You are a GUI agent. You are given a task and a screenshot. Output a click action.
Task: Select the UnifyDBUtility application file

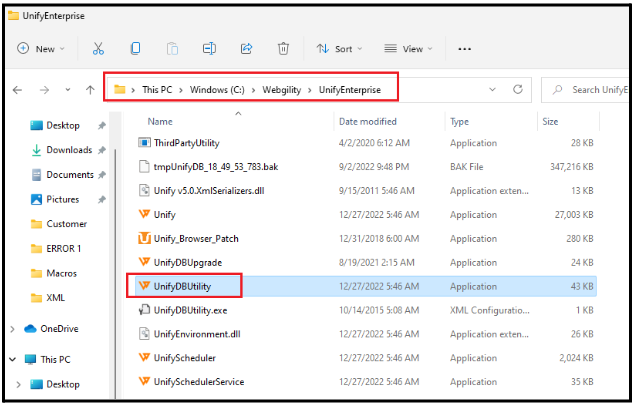click(183, 286)
